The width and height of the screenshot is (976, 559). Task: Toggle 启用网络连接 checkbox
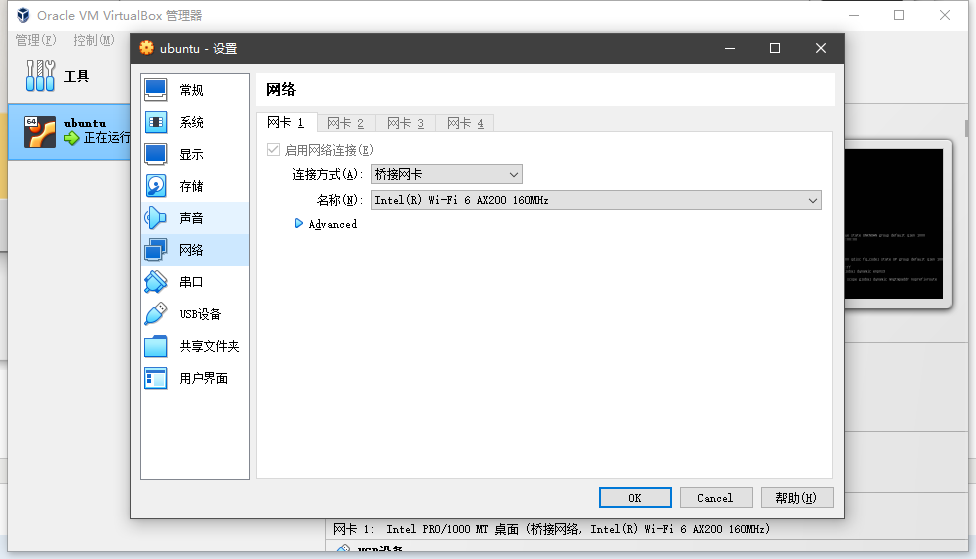tap(273, 149)
